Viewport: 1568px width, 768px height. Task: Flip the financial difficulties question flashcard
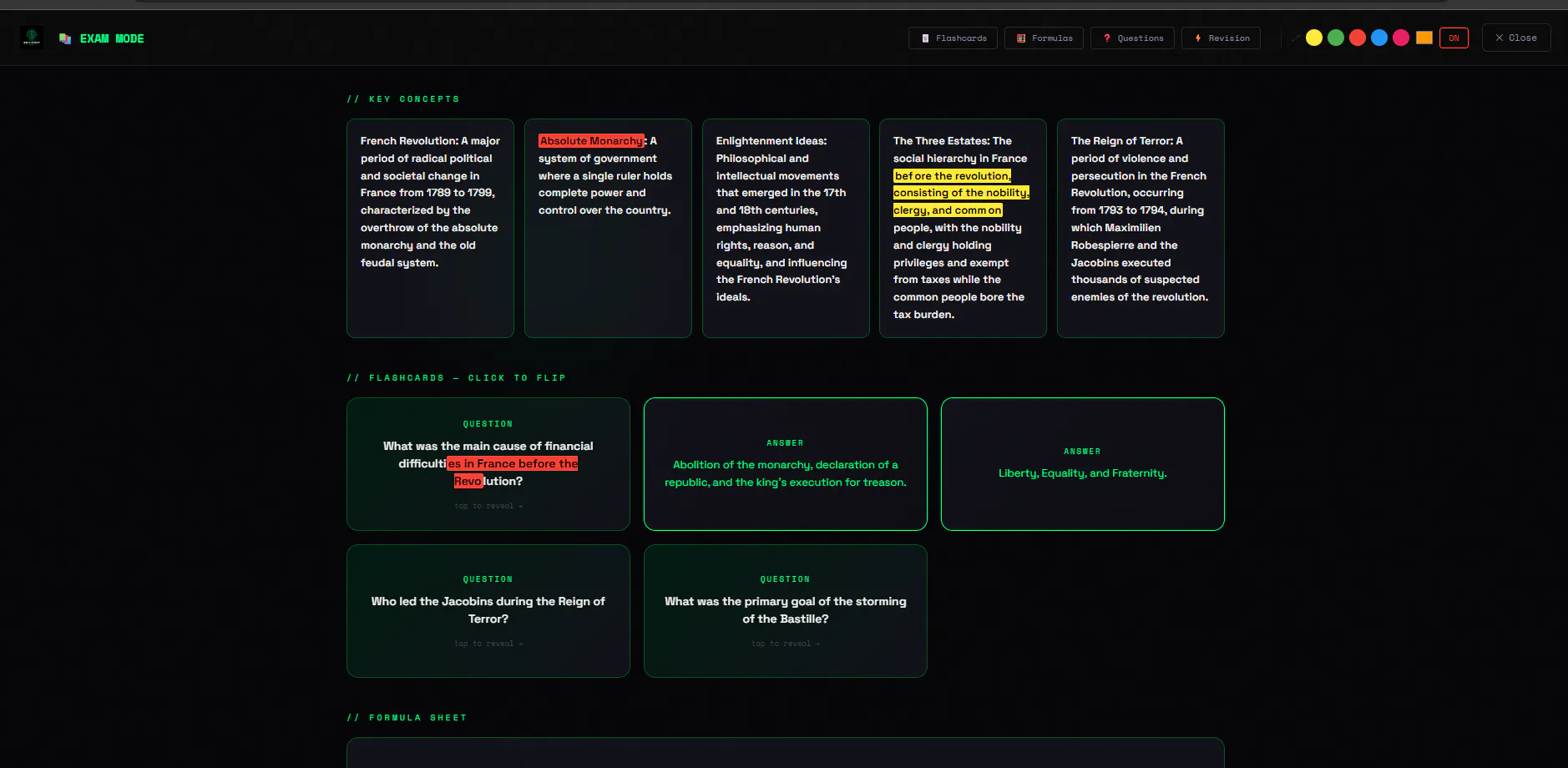tap(488, 464)
